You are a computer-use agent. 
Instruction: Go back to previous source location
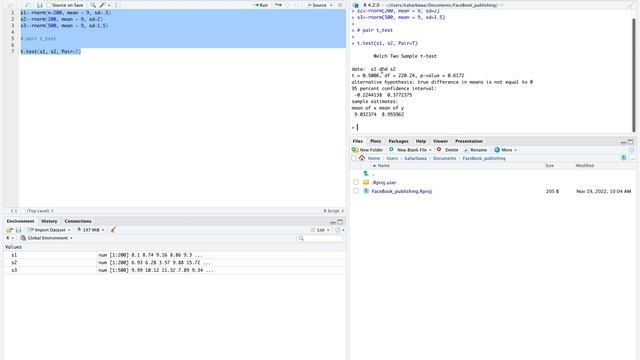[10, 5]
